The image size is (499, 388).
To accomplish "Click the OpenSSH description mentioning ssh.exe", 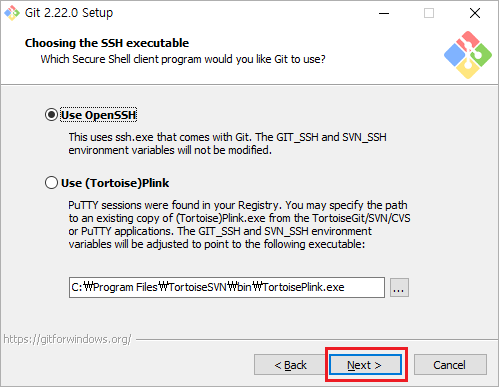I will click(x=227, y=144).
